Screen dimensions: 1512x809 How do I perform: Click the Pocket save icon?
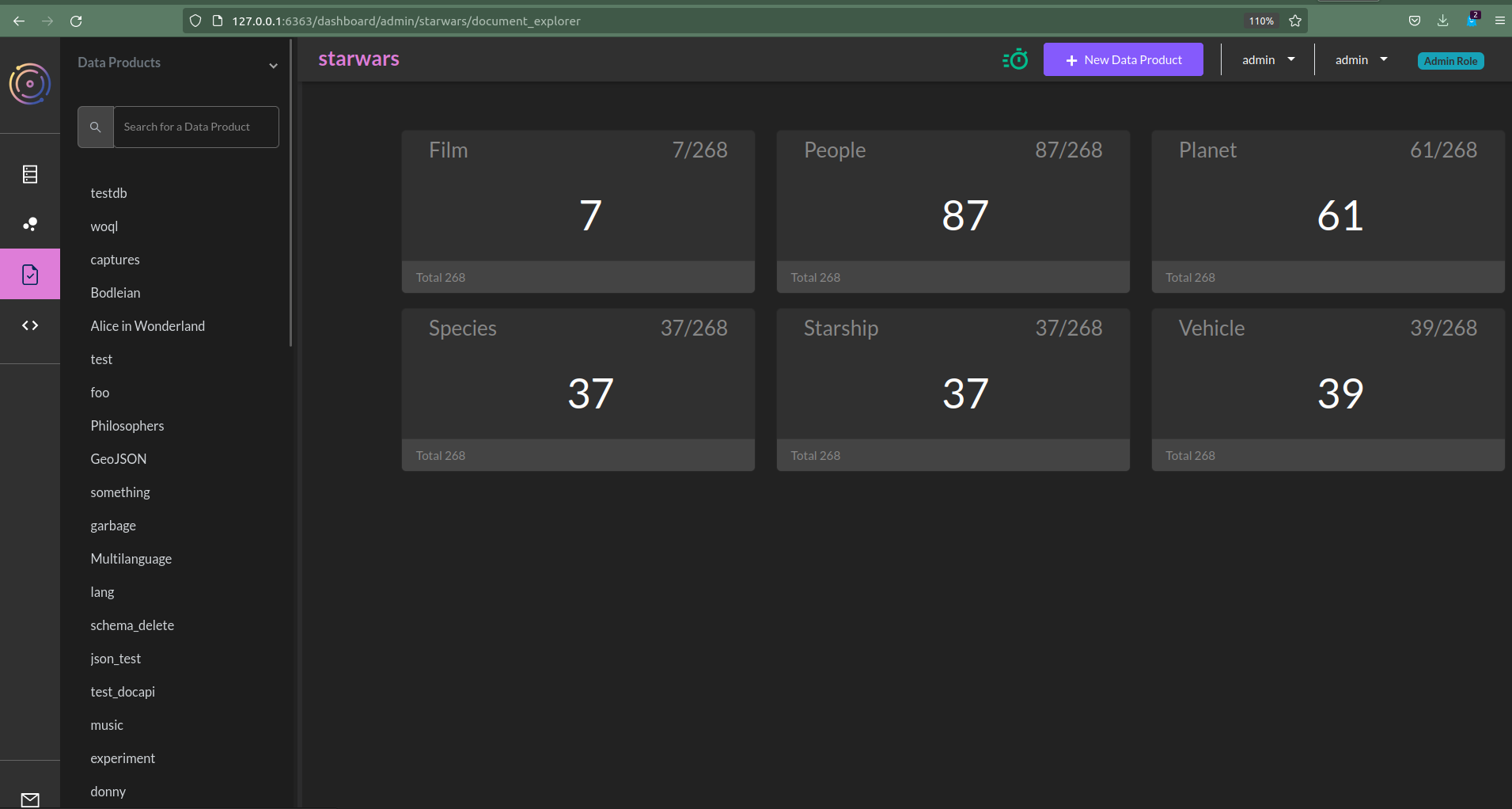1415,21
